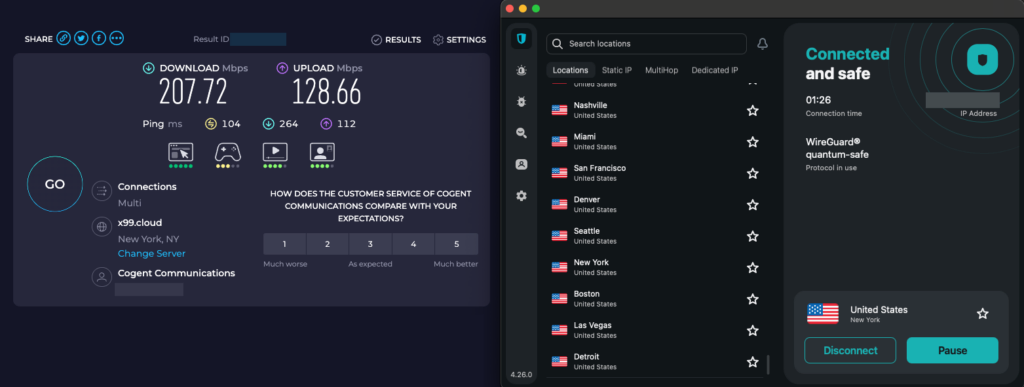Screen dimensions: 1024x387
Task: Click the United States flag in connection card
Action: click(823, 314)
